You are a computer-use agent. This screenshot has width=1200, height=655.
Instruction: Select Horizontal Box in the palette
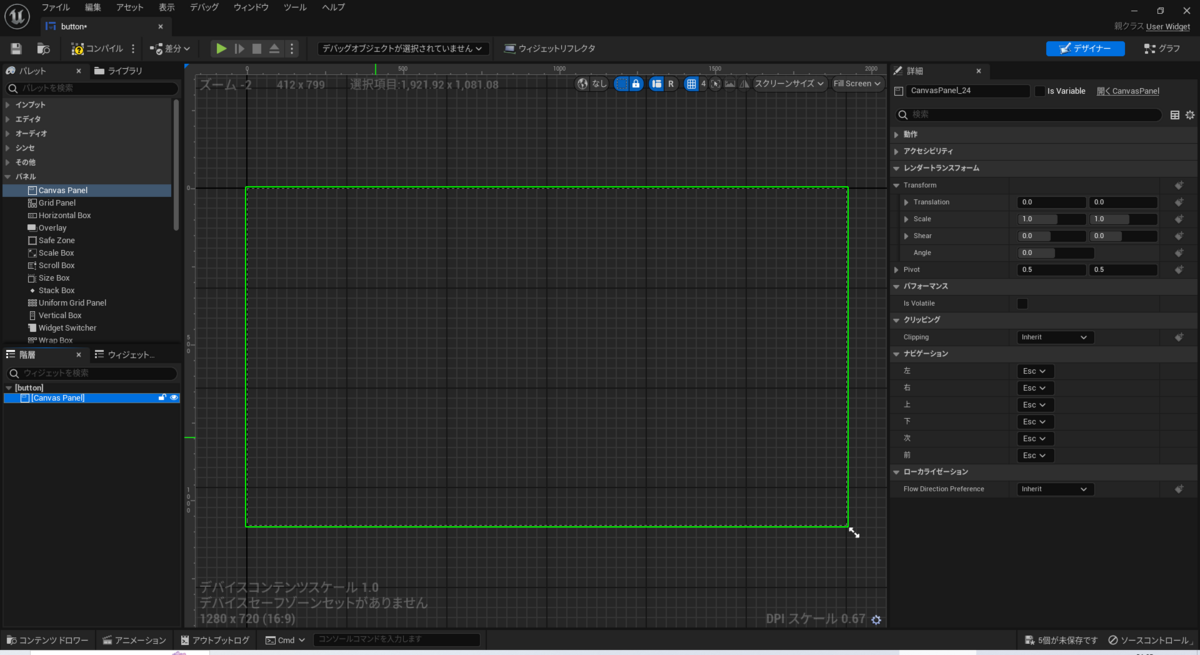coord(64,215)
